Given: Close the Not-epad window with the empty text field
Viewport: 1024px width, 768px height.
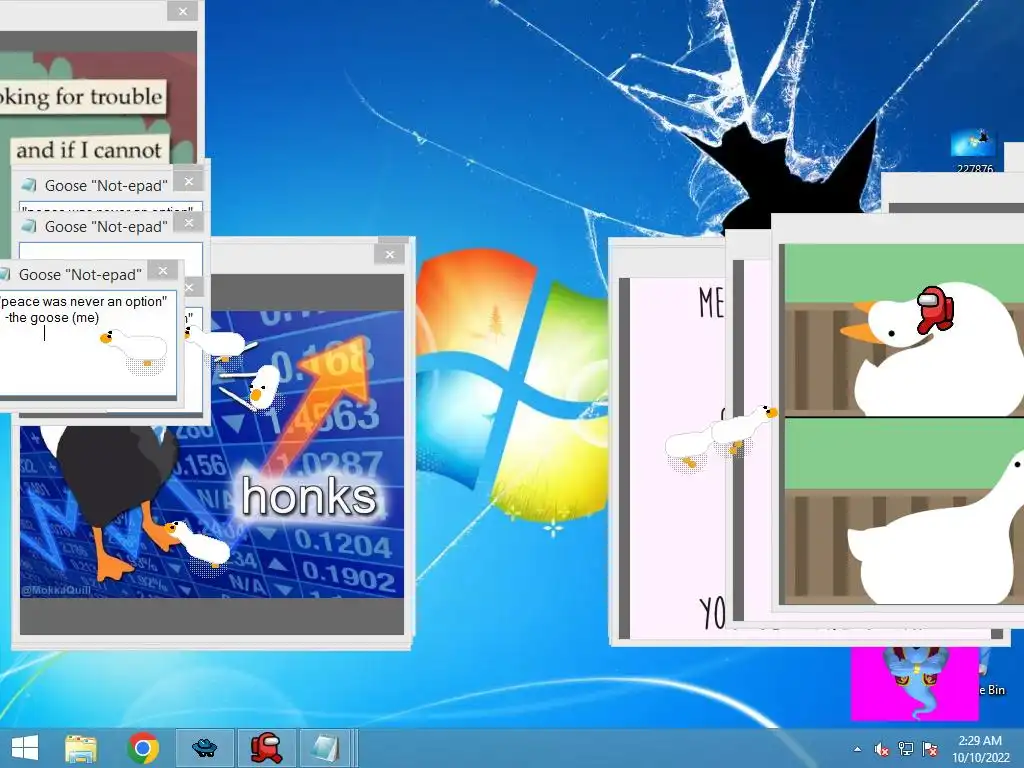Looking at the screenshot, I should [189, 223].
